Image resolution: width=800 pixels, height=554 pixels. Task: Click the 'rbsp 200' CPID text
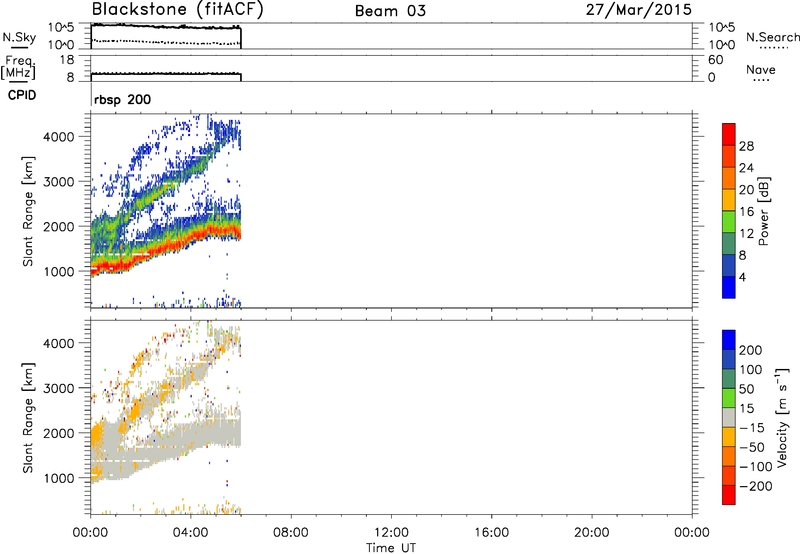(122, 99)
